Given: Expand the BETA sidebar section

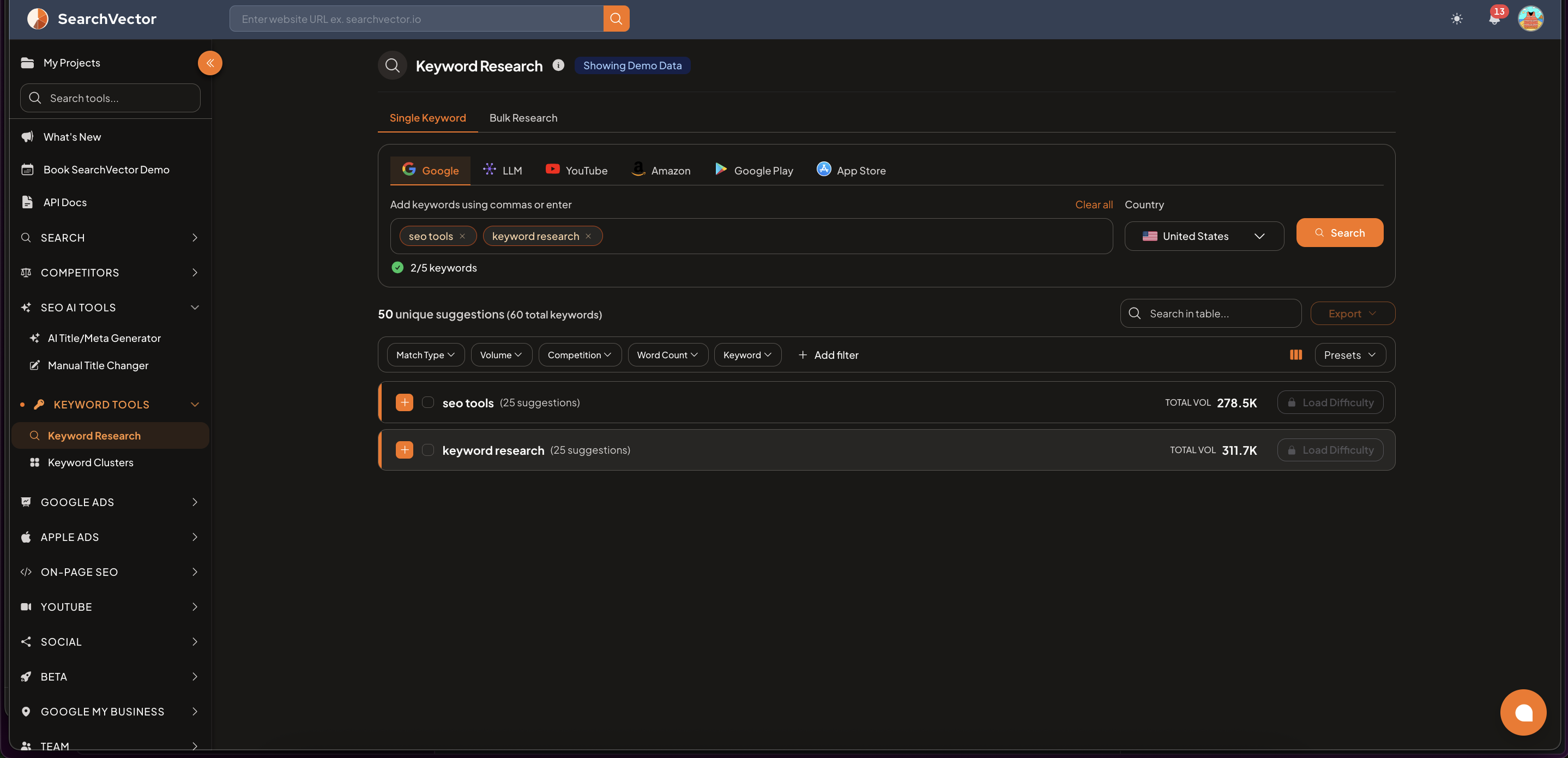Looking at the screenshot, I should 110,676.
